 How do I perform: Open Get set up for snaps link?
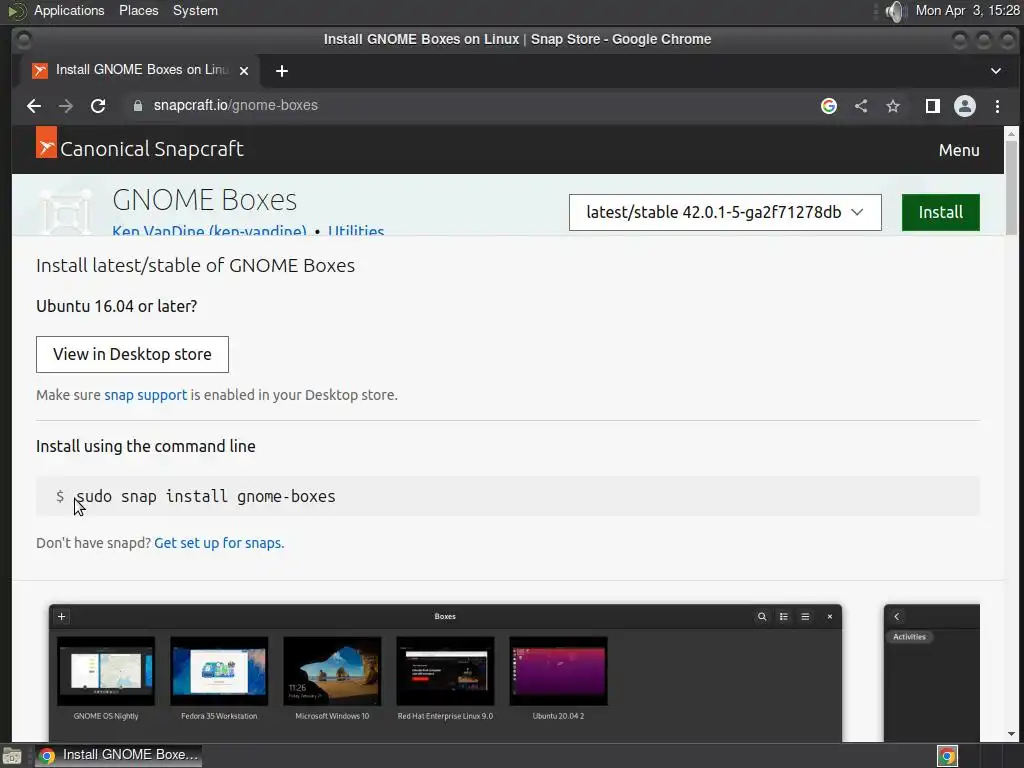point(219,543)
